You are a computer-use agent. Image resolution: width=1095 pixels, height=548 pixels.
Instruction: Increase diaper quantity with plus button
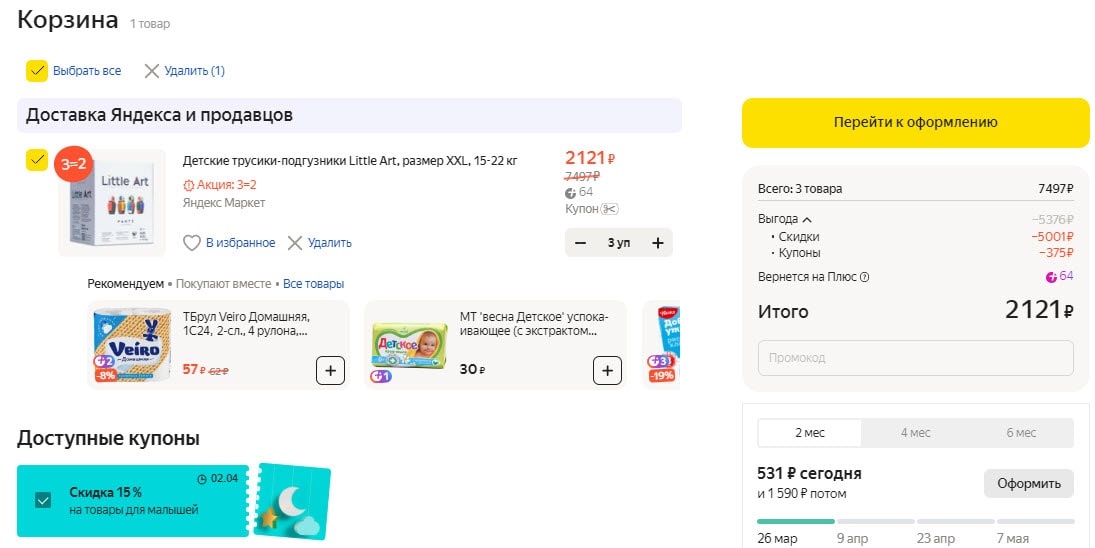coord(657,243)
